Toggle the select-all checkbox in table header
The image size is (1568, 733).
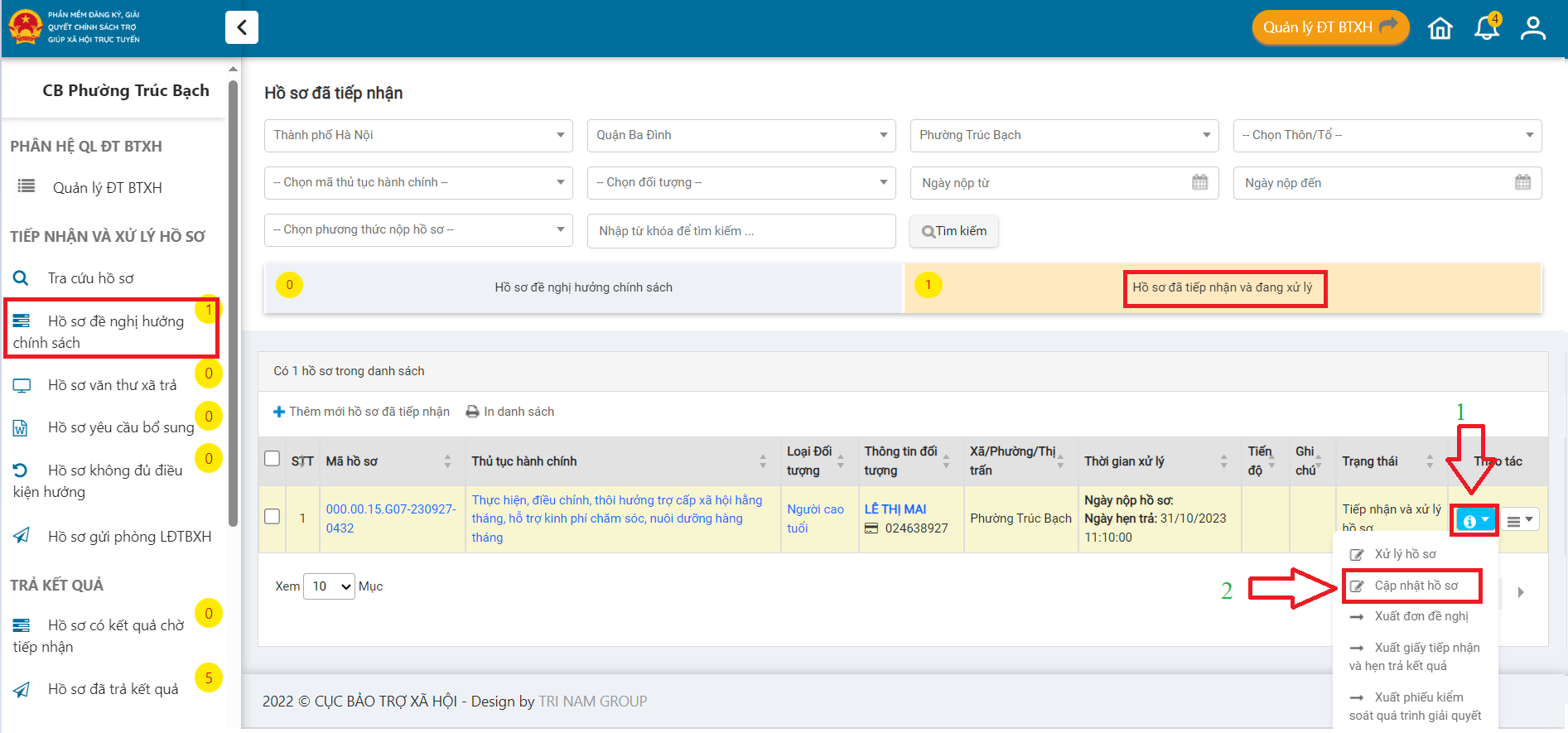tap(272, 459)
